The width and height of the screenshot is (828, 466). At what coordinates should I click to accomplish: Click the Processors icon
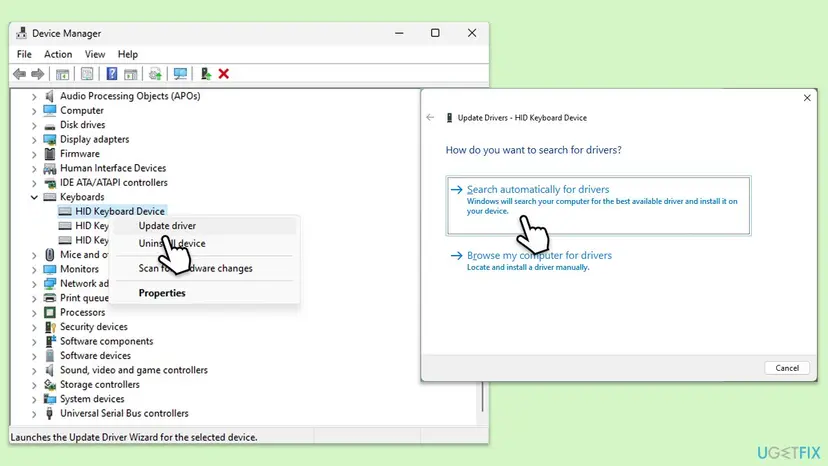coord(50,313)
